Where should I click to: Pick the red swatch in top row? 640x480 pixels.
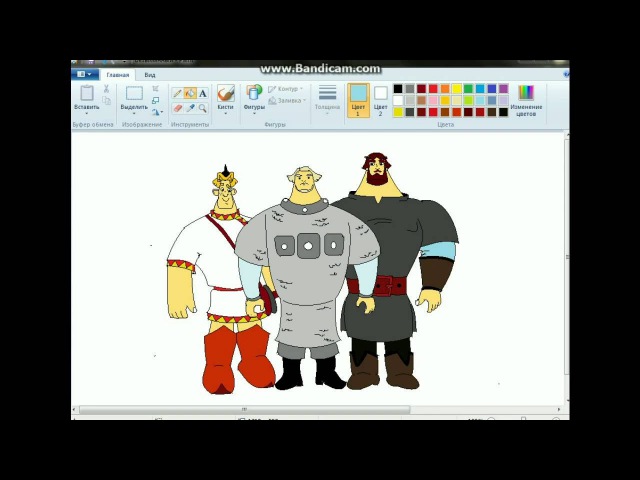tap(433, 89)
